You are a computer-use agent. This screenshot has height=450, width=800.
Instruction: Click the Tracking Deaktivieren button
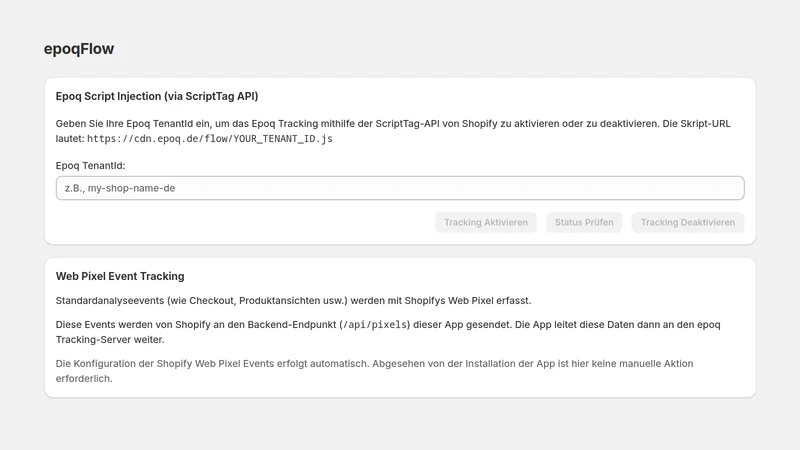(x=688, y=222)
